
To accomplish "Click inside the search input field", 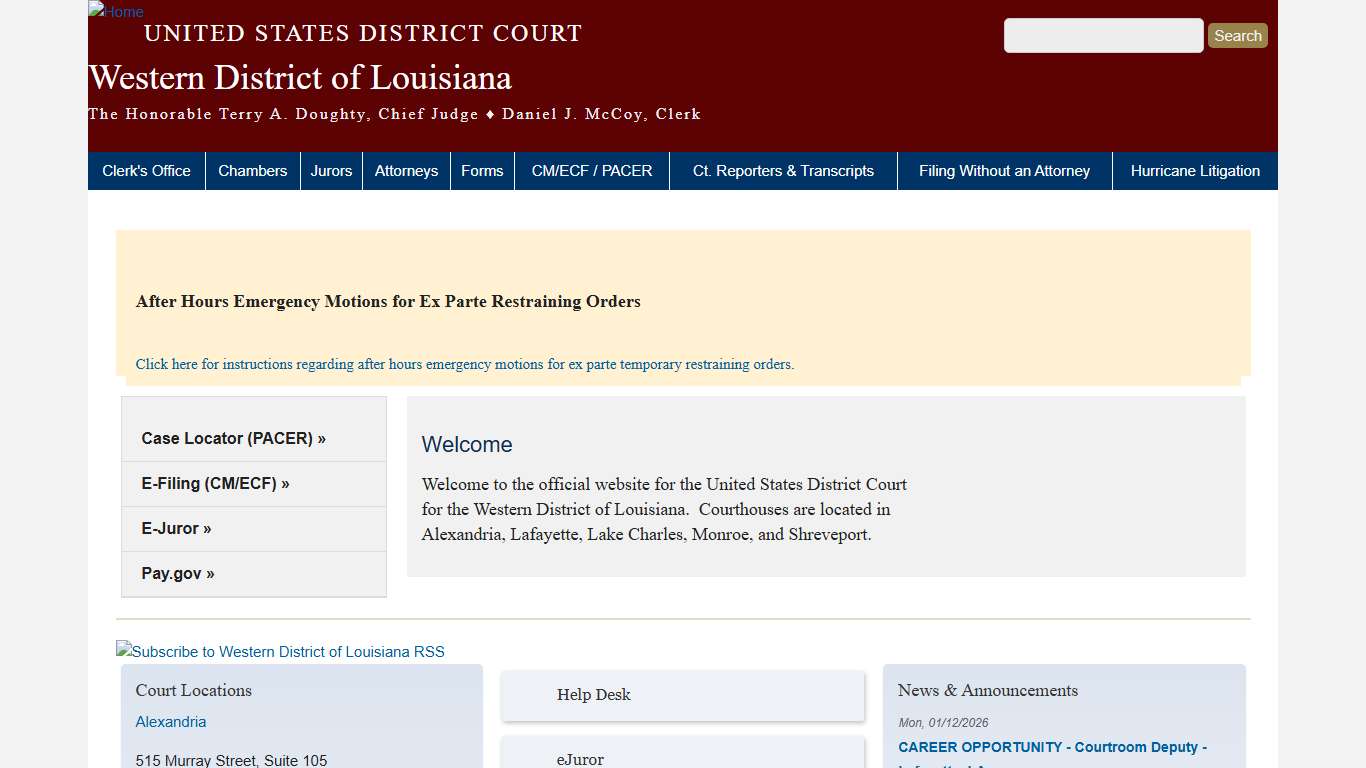I will click(x=1103, y=35).
